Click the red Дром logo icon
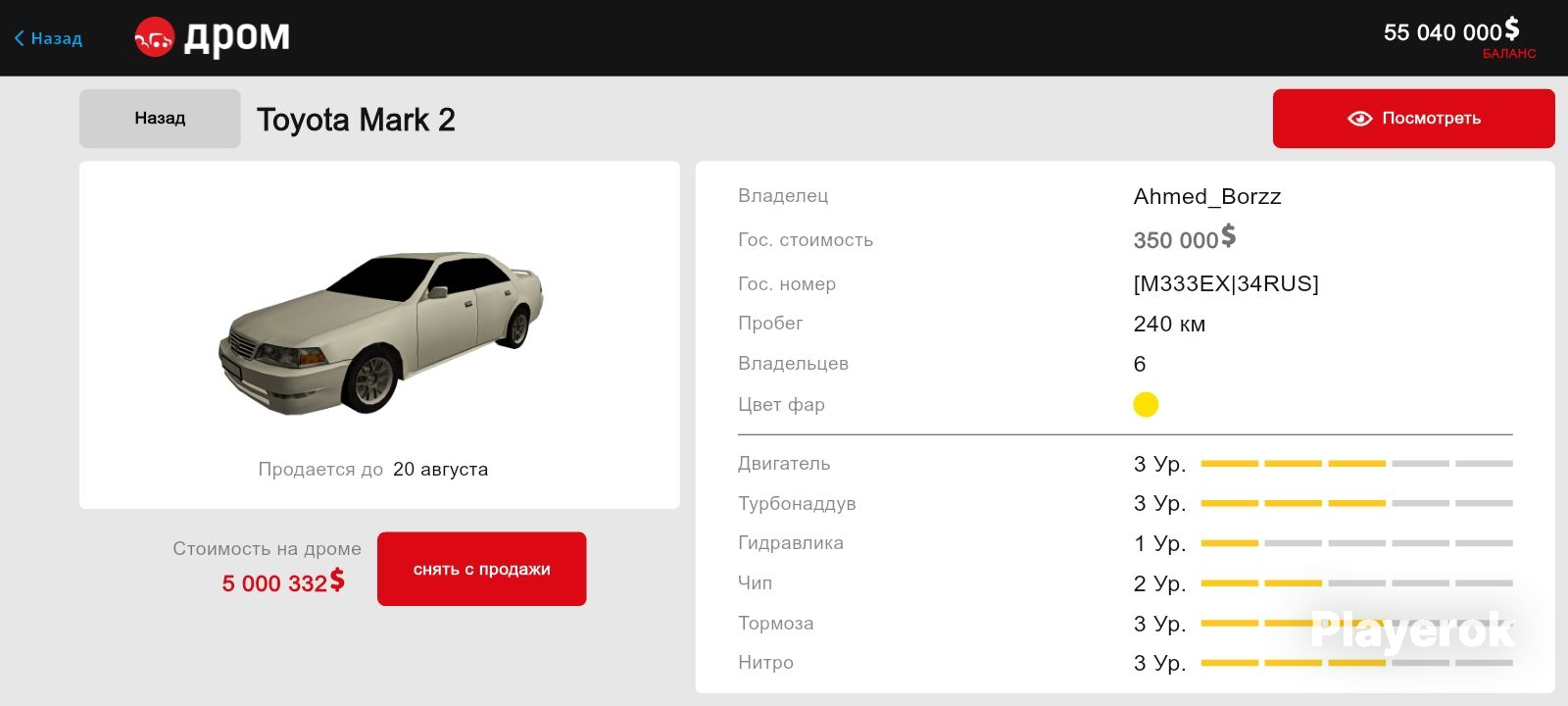This screenshot has width=1568, height=706. [154, 38]
